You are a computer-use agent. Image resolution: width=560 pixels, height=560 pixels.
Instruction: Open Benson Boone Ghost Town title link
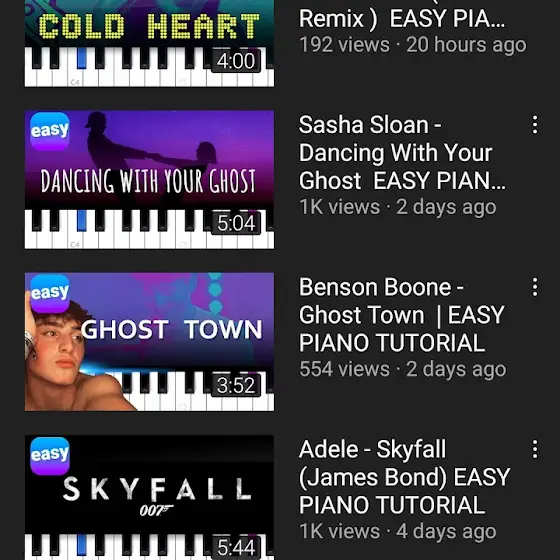(401, 315)
